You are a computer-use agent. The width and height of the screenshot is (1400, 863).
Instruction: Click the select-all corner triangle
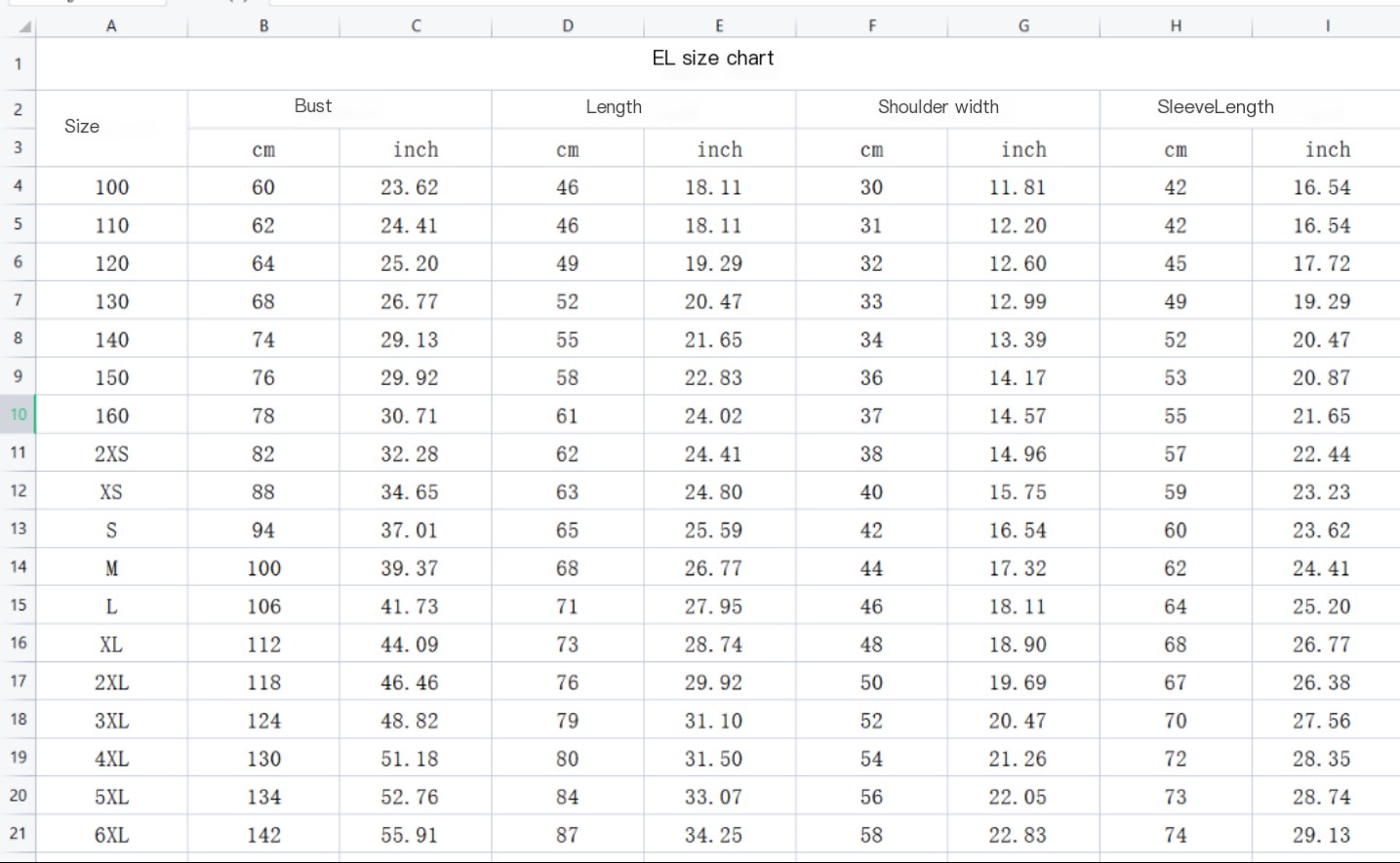point(24,27)
